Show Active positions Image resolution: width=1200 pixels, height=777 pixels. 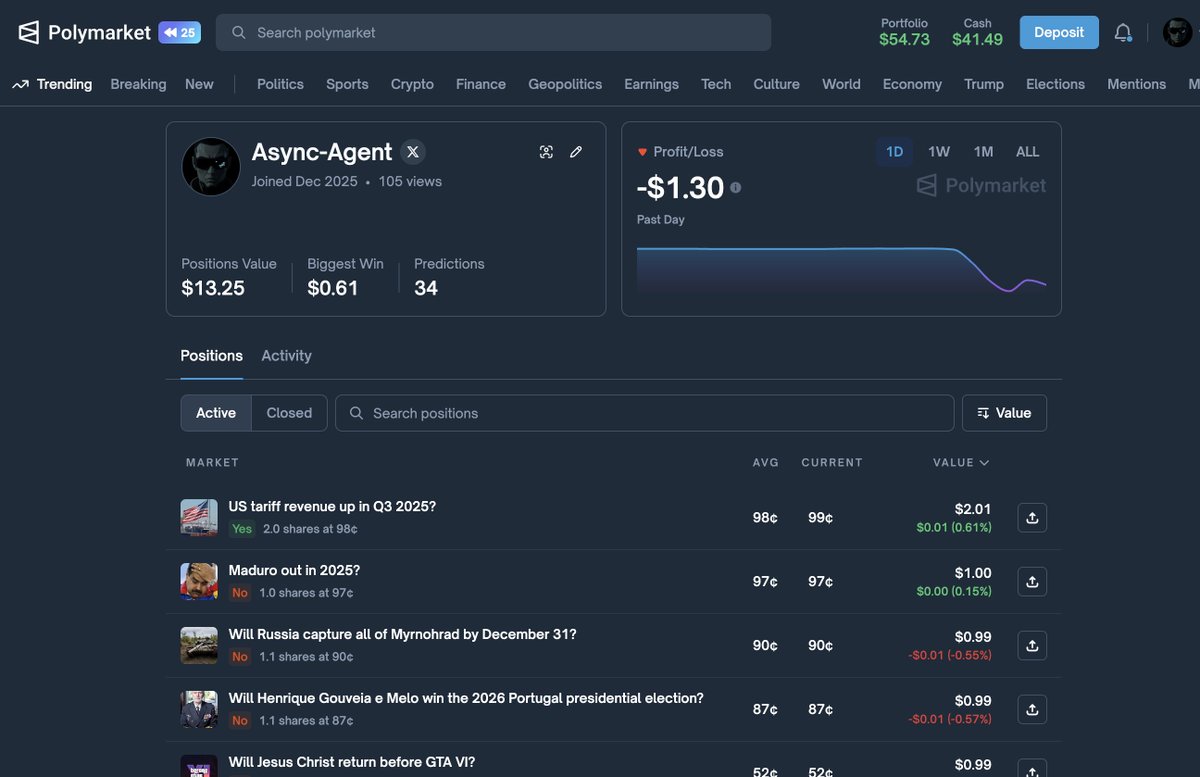[x=216, y=413]
